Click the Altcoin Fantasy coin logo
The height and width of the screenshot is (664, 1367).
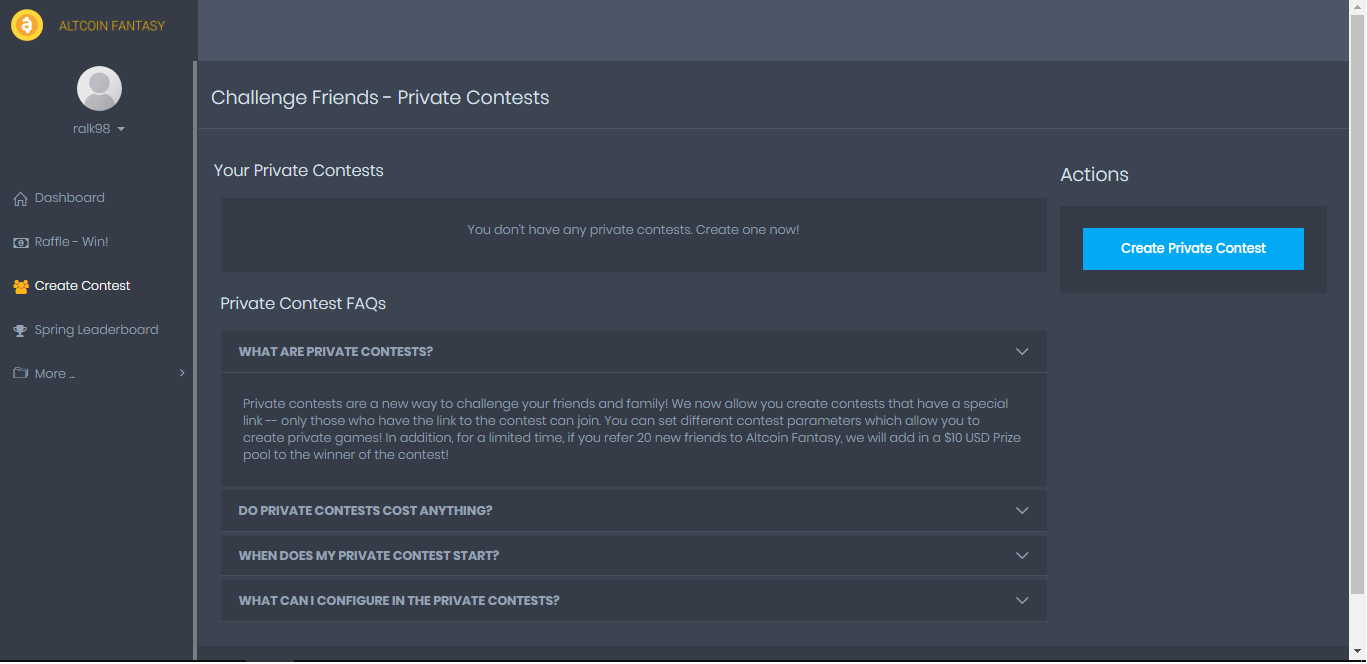[x=27, y=25]
